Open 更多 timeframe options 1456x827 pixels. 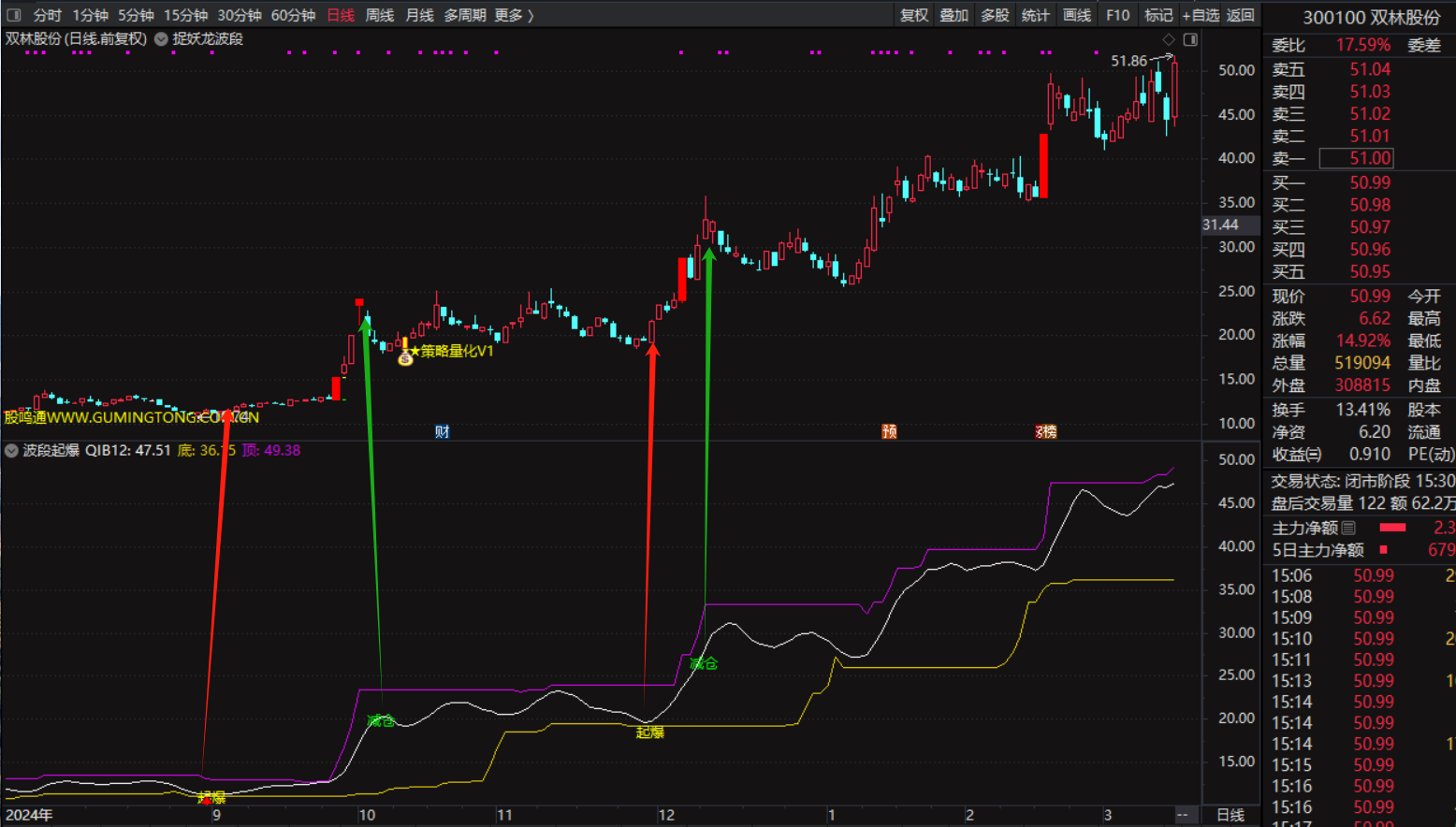[x=514, y=15]
